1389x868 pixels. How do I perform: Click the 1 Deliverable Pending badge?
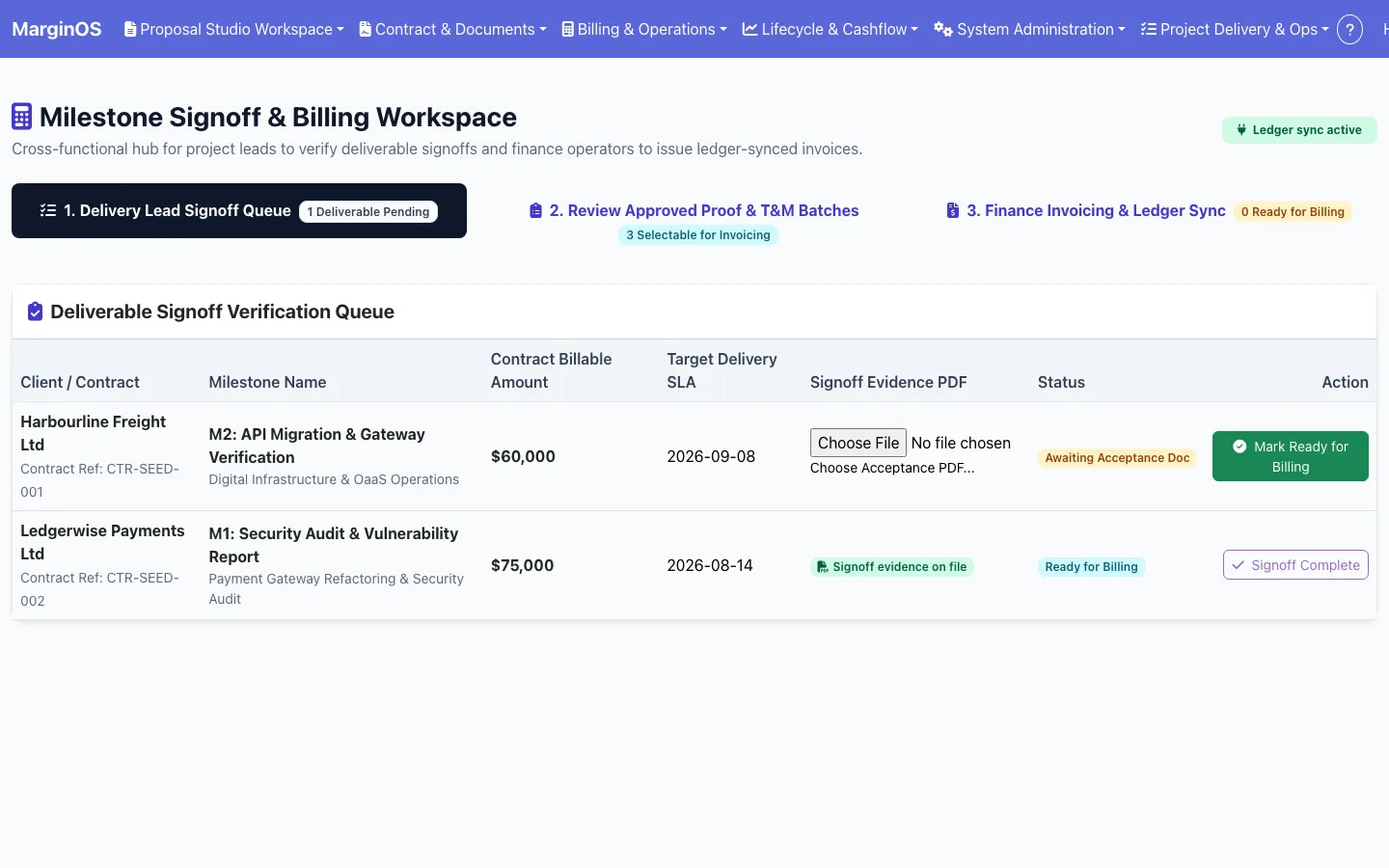(368, 212)
